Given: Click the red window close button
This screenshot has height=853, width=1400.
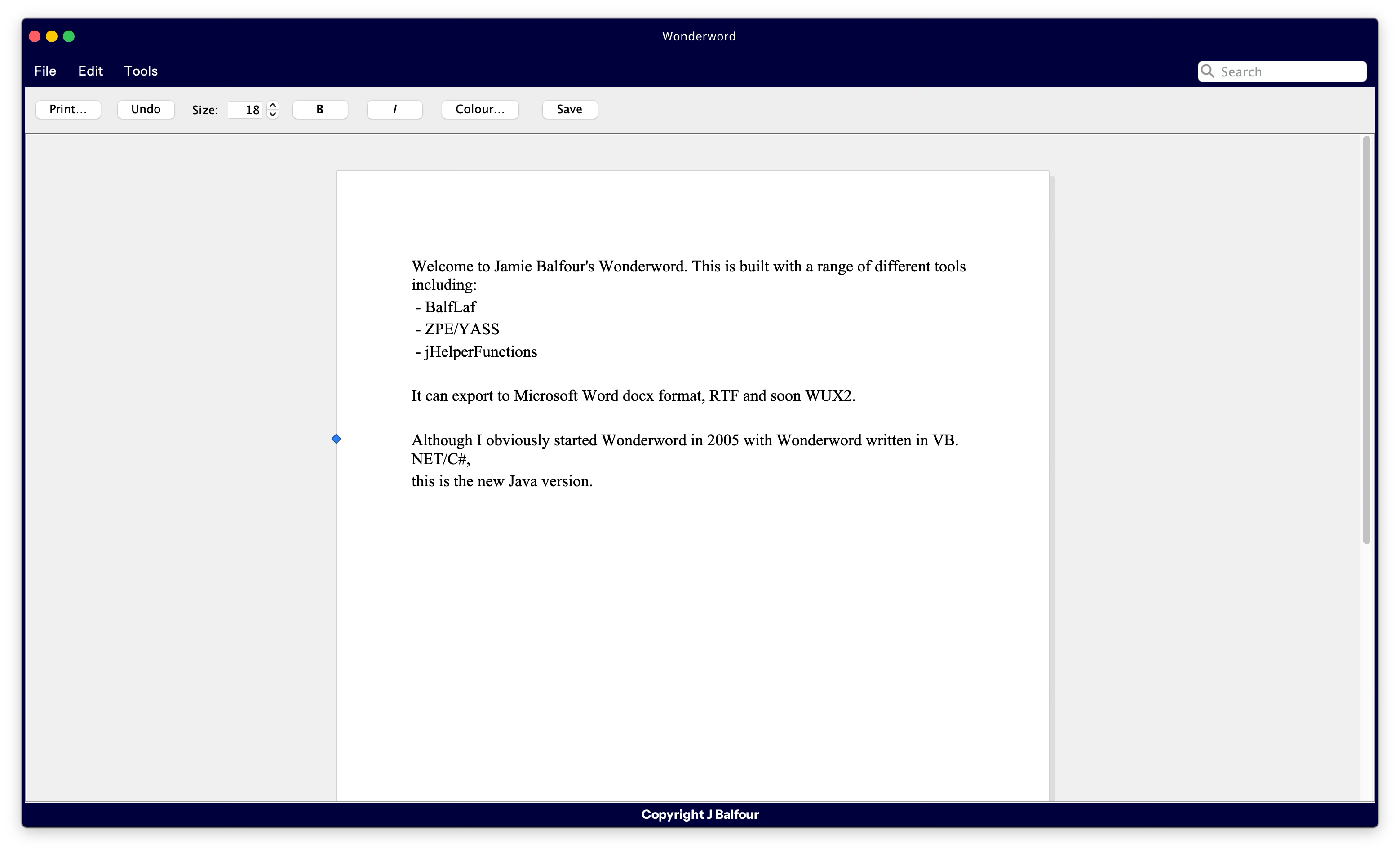Looking at the screenshot, I should [x=34, y=36].
